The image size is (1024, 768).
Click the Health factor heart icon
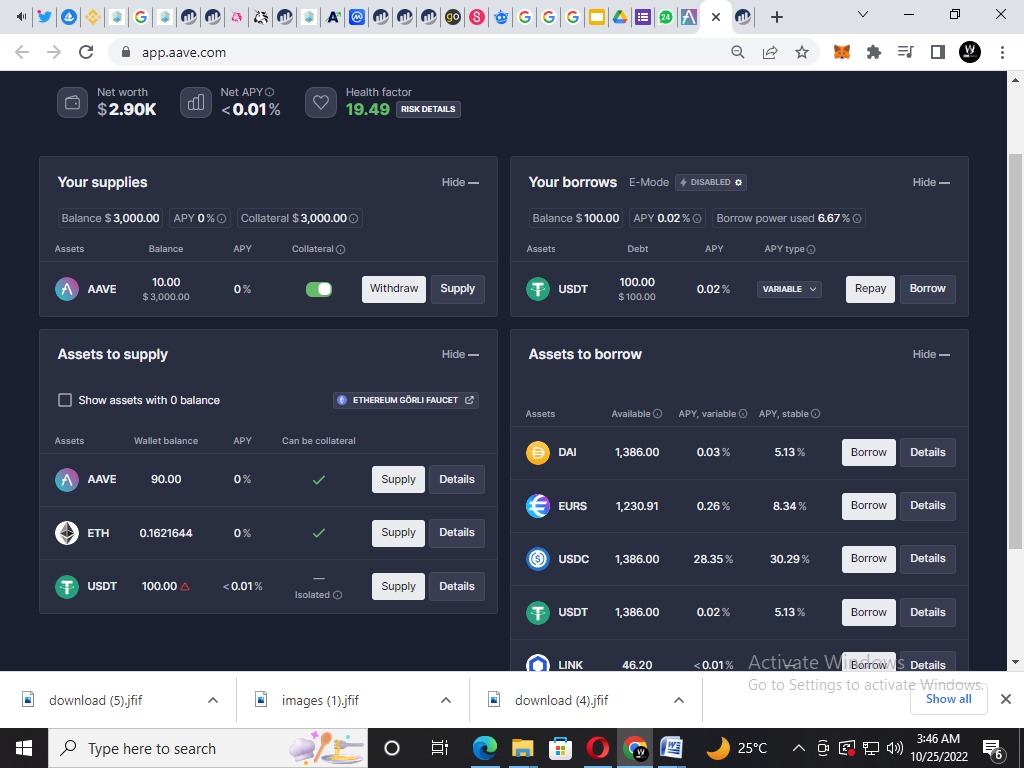(x=320, y=101)
